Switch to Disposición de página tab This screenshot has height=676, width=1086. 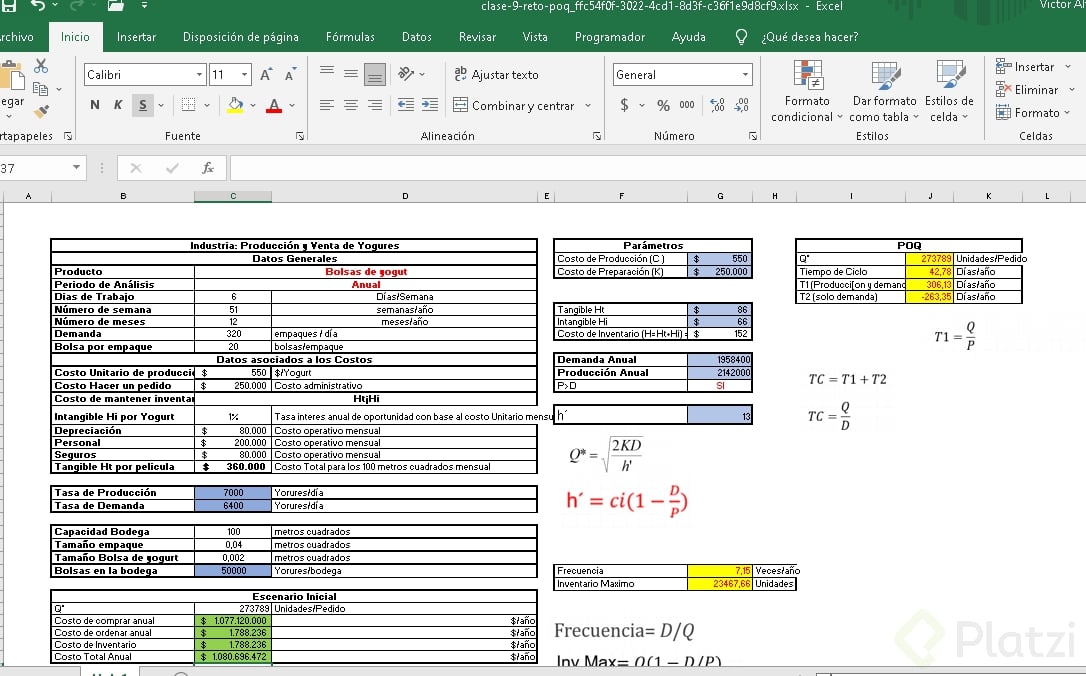(241, 37)
